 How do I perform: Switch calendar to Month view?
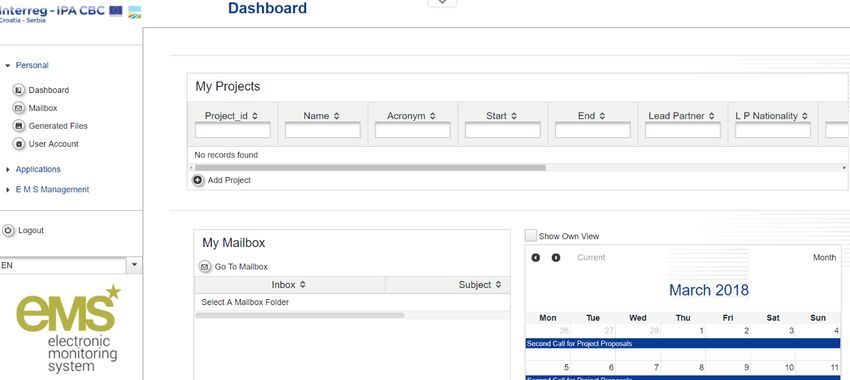pyautogui.click(x=825, y=257)
